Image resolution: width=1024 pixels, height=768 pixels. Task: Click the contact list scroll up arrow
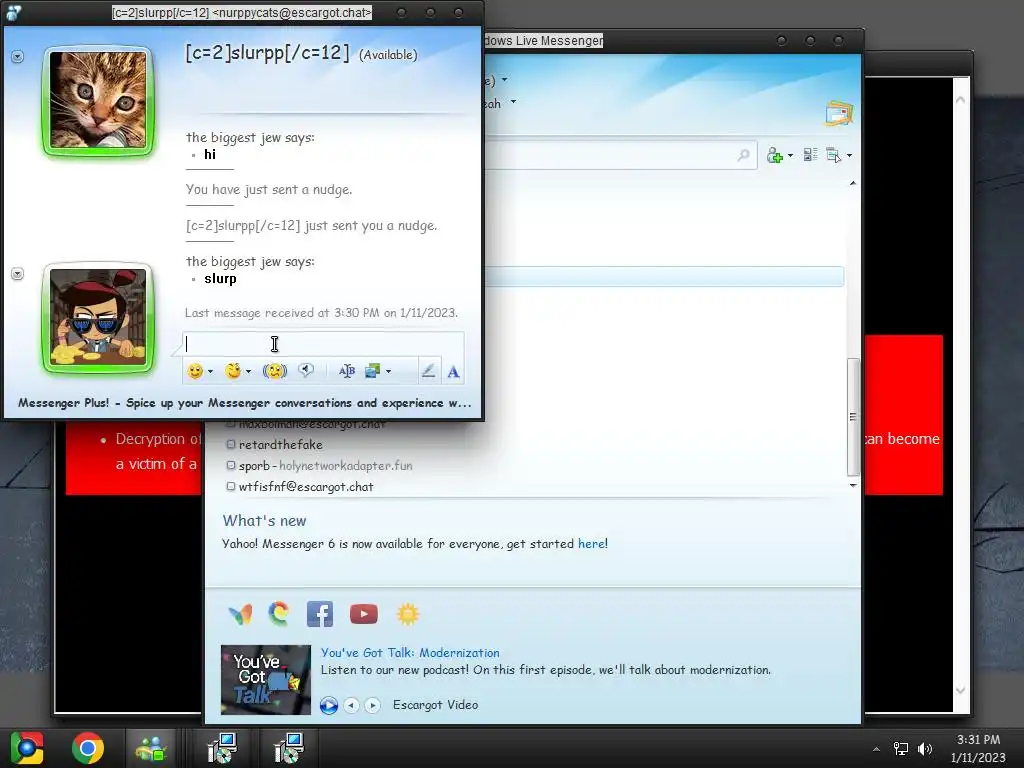tap(853, 184)
